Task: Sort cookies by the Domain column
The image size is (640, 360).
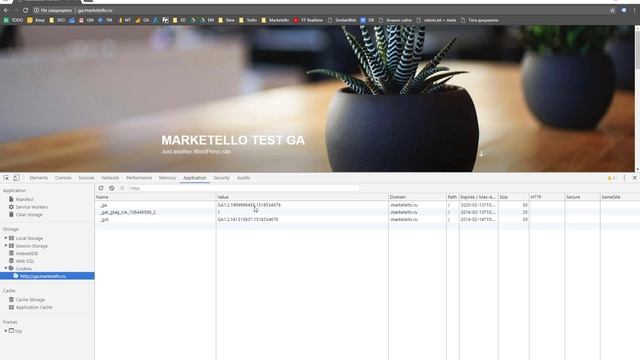Action: click(x=417, y=197)
